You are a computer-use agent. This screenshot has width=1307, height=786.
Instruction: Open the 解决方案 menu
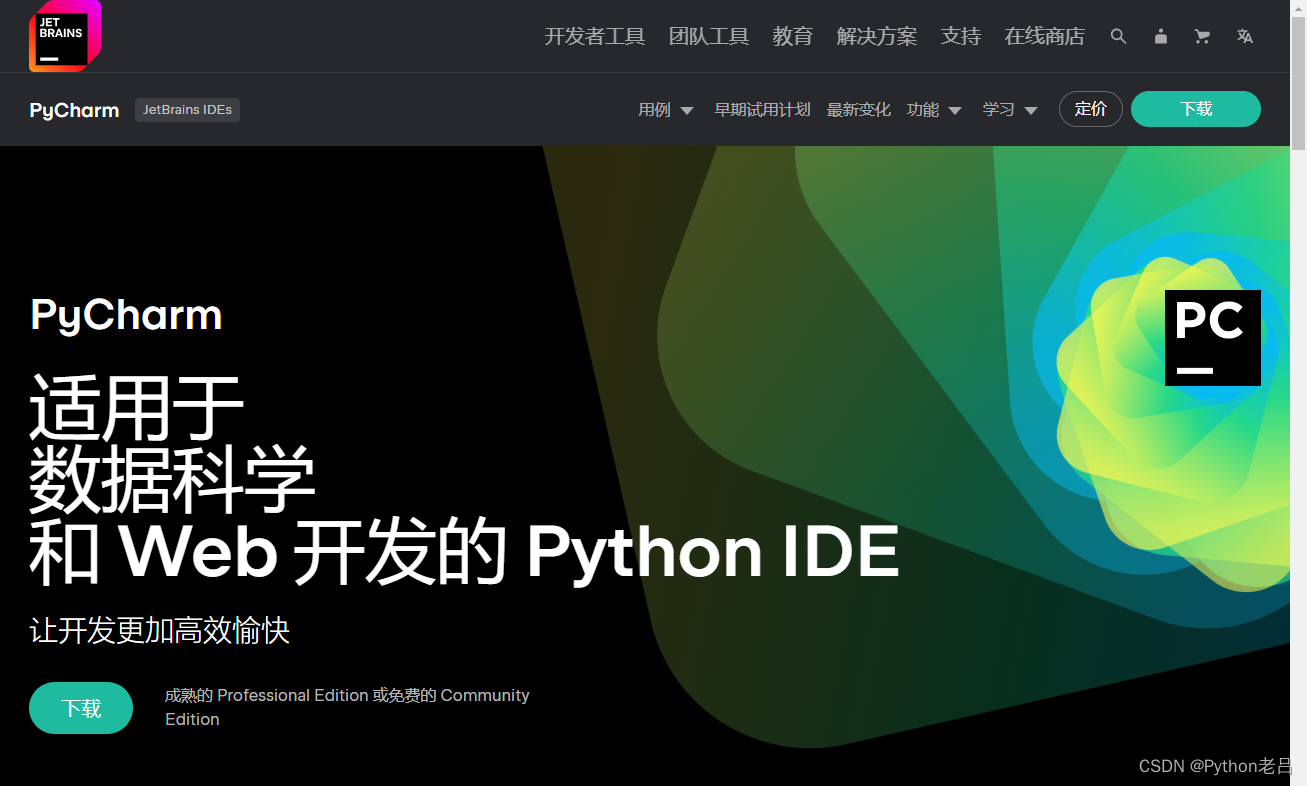point(877,37)
